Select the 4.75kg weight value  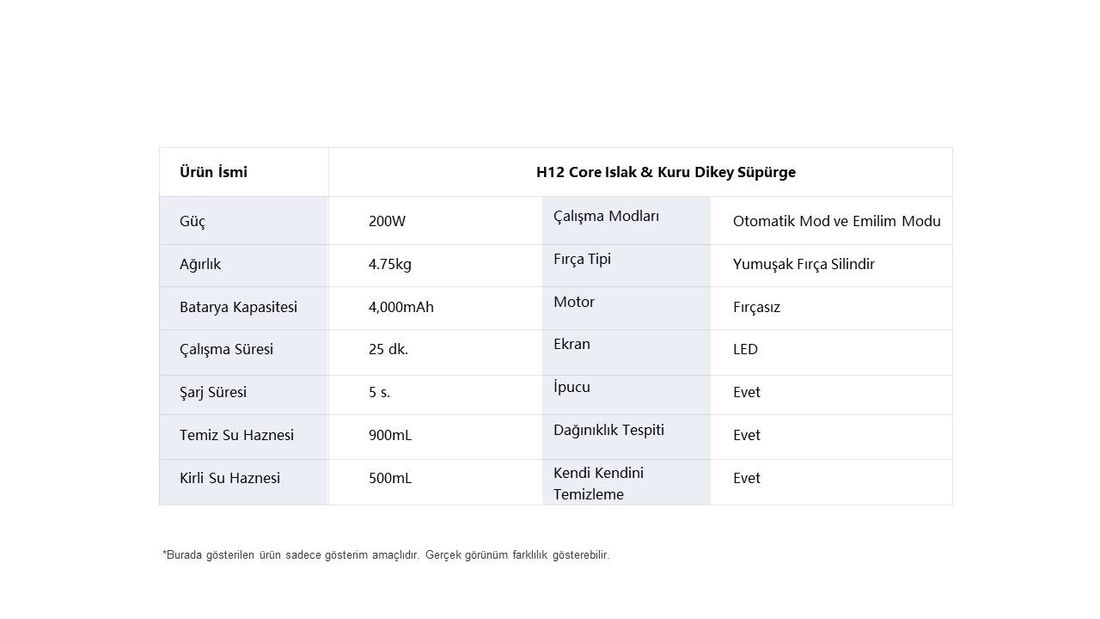pos(390,265)
